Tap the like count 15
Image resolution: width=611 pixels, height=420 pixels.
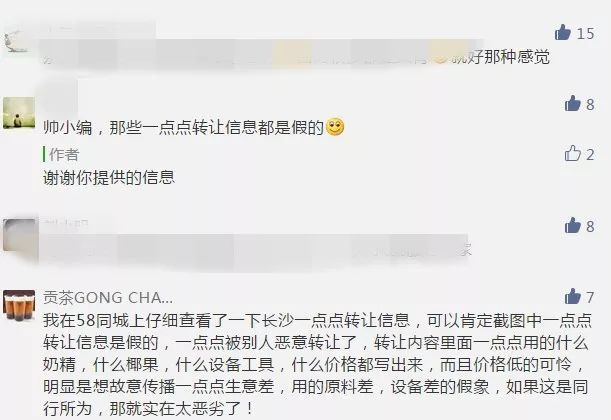click(x=585, y=34)
